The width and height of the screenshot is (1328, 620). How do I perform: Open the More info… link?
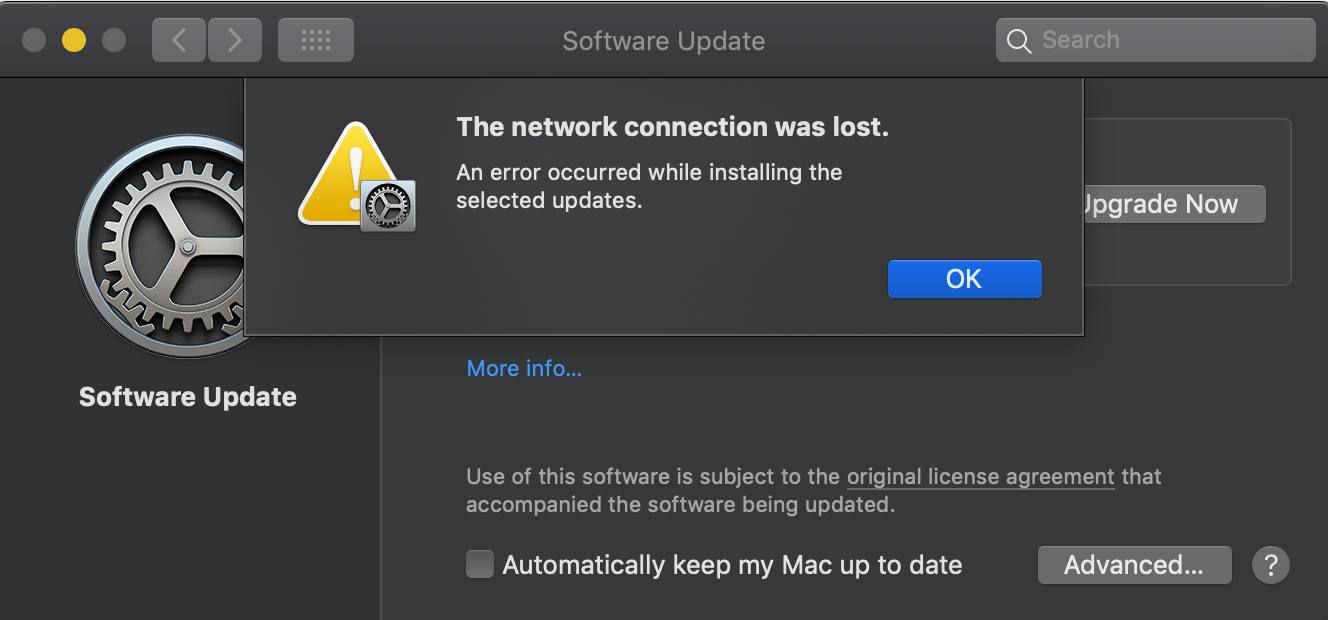click(x=524, y=368)
